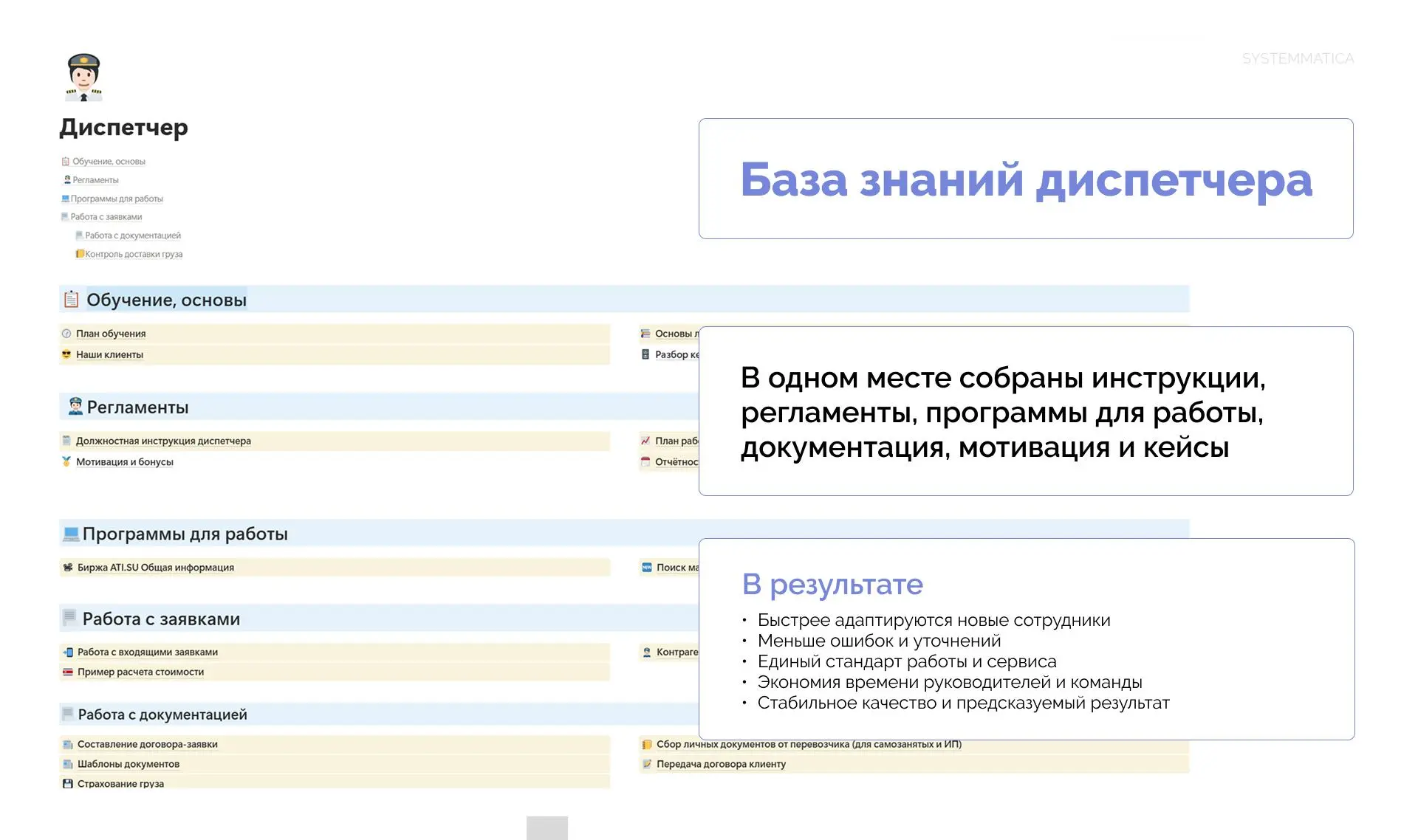Click the chart icon beside 'План раб' row

point(645,441)
